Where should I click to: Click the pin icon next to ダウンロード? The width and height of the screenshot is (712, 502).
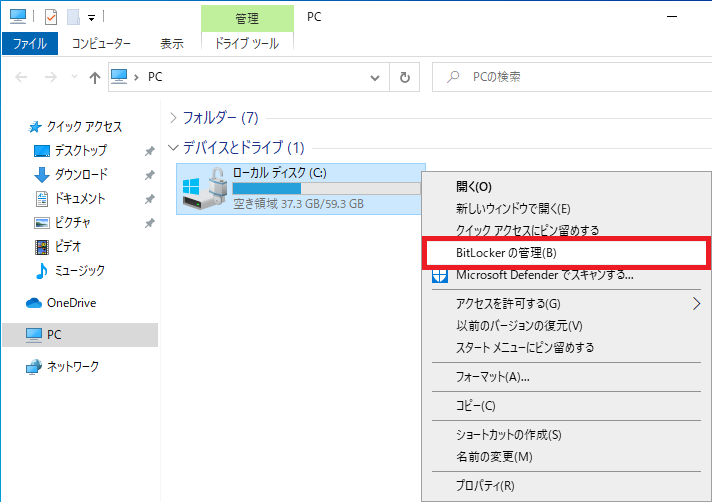[149, 175]
